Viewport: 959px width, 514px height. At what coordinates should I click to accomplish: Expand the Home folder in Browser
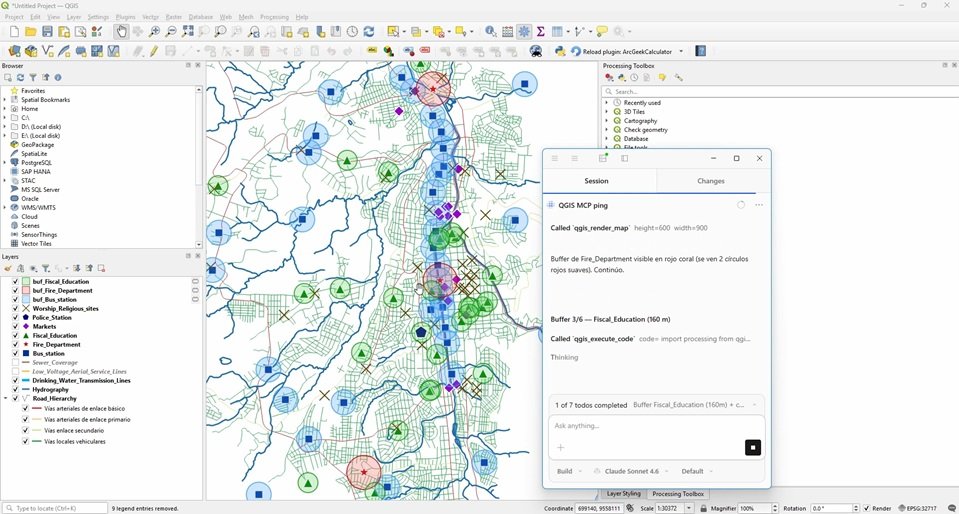[x=5, y=108]
